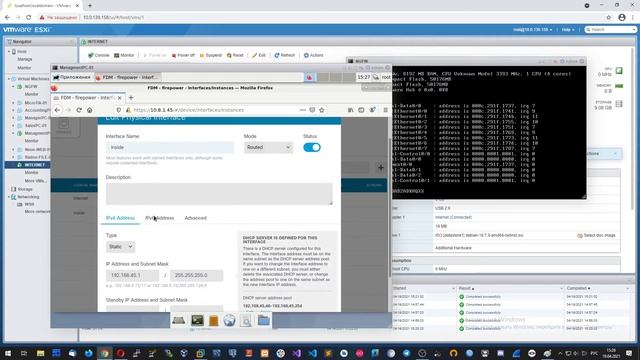640x360 pixels.
Task: Click the Description text area
Action: pos(219,193)
